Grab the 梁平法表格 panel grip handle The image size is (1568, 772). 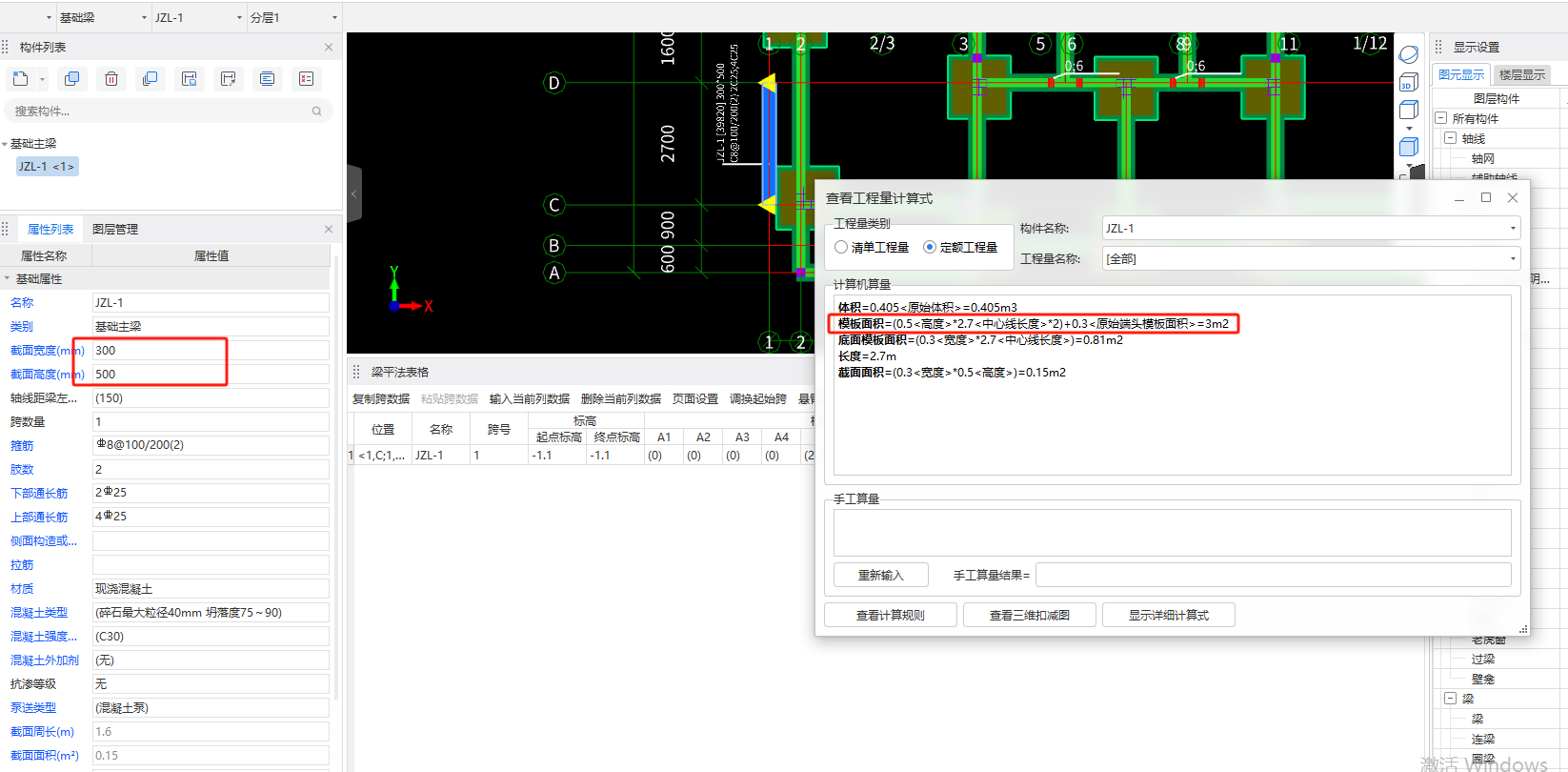click(x=357, y=372)
